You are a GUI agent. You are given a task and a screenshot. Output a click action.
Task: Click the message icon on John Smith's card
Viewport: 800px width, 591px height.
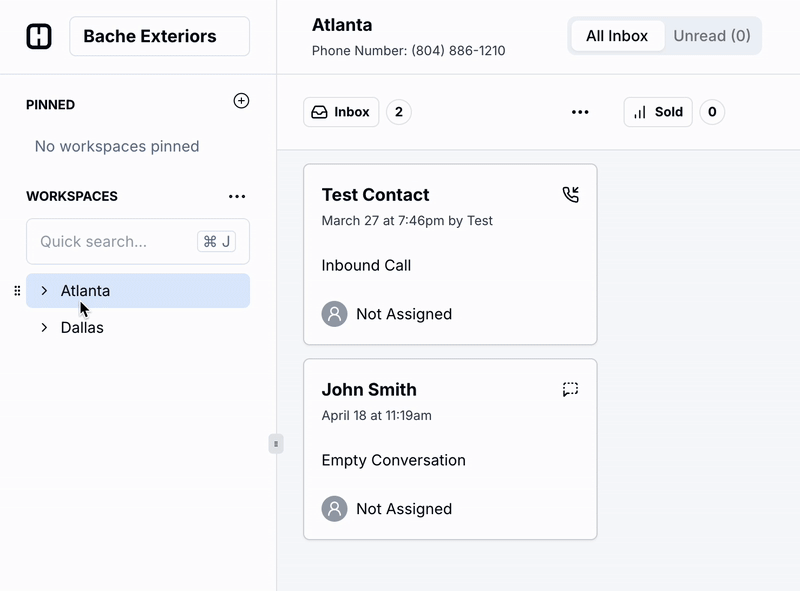[570, 391]
